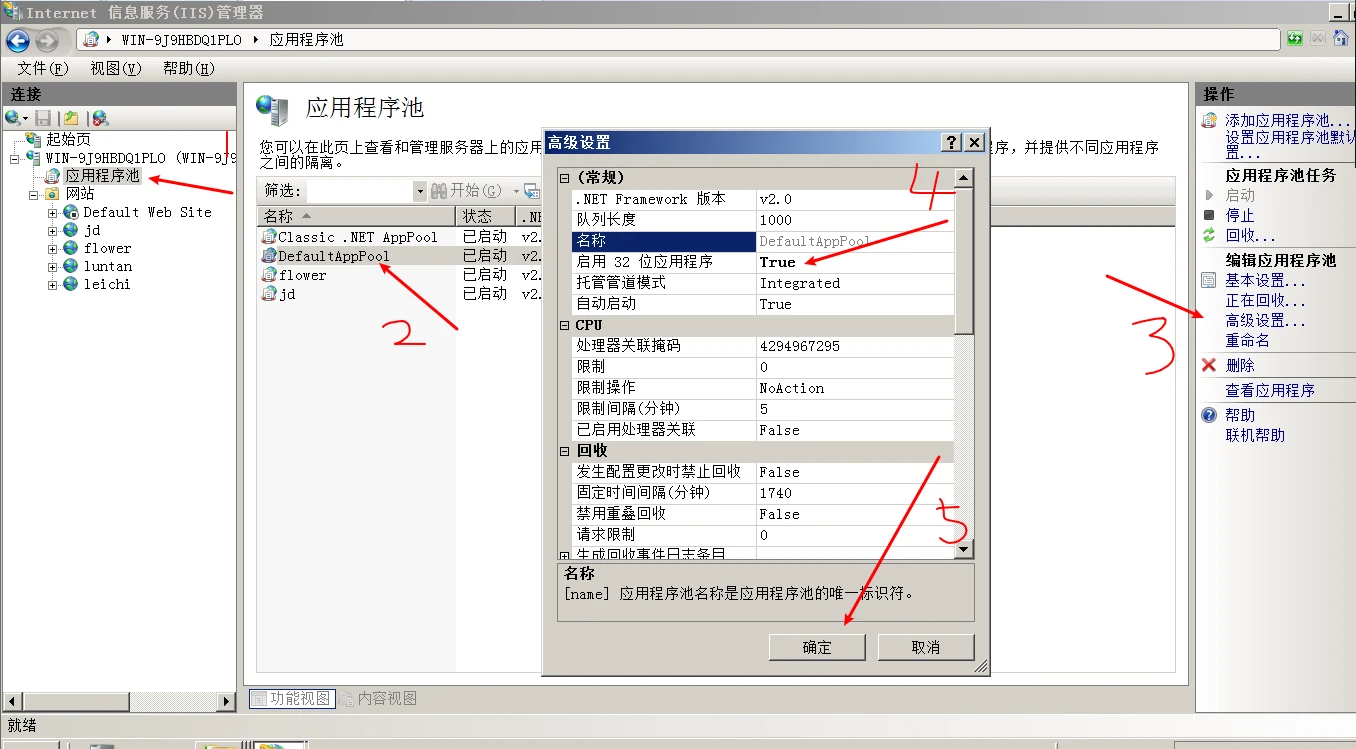This screenshot has height=749, width=1356.
Task: Switch to 功能视图 tab
Action: click(x=291, y=698)
